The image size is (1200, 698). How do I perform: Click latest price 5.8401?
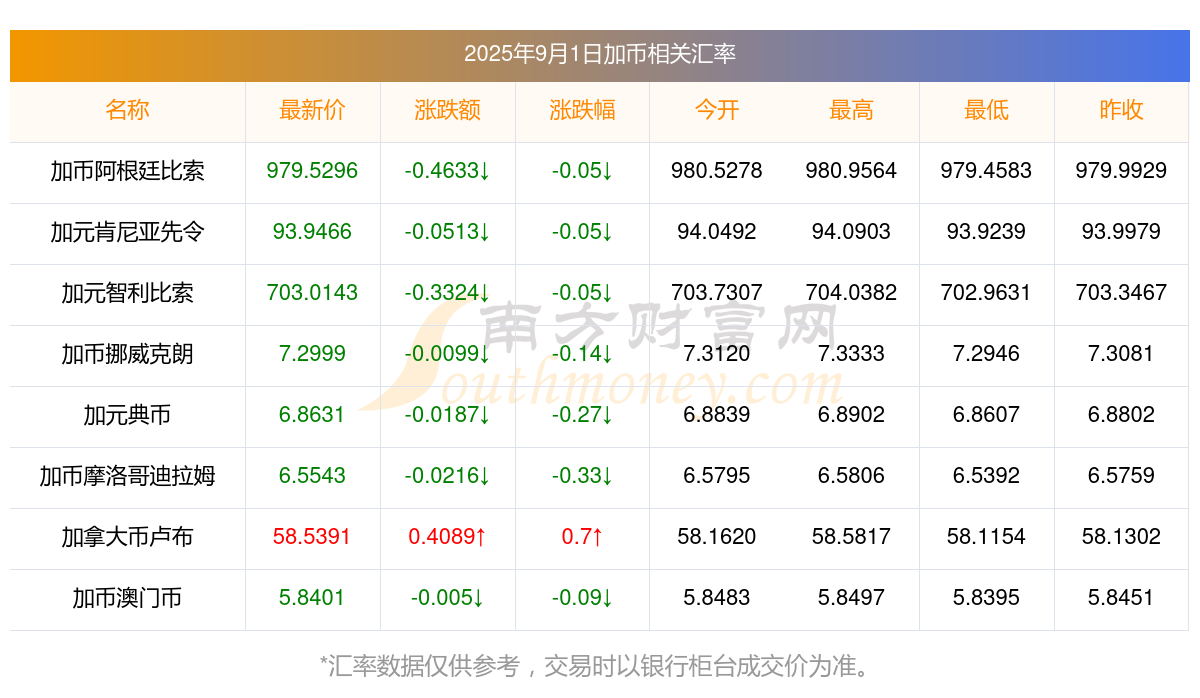tap(312, 598)
